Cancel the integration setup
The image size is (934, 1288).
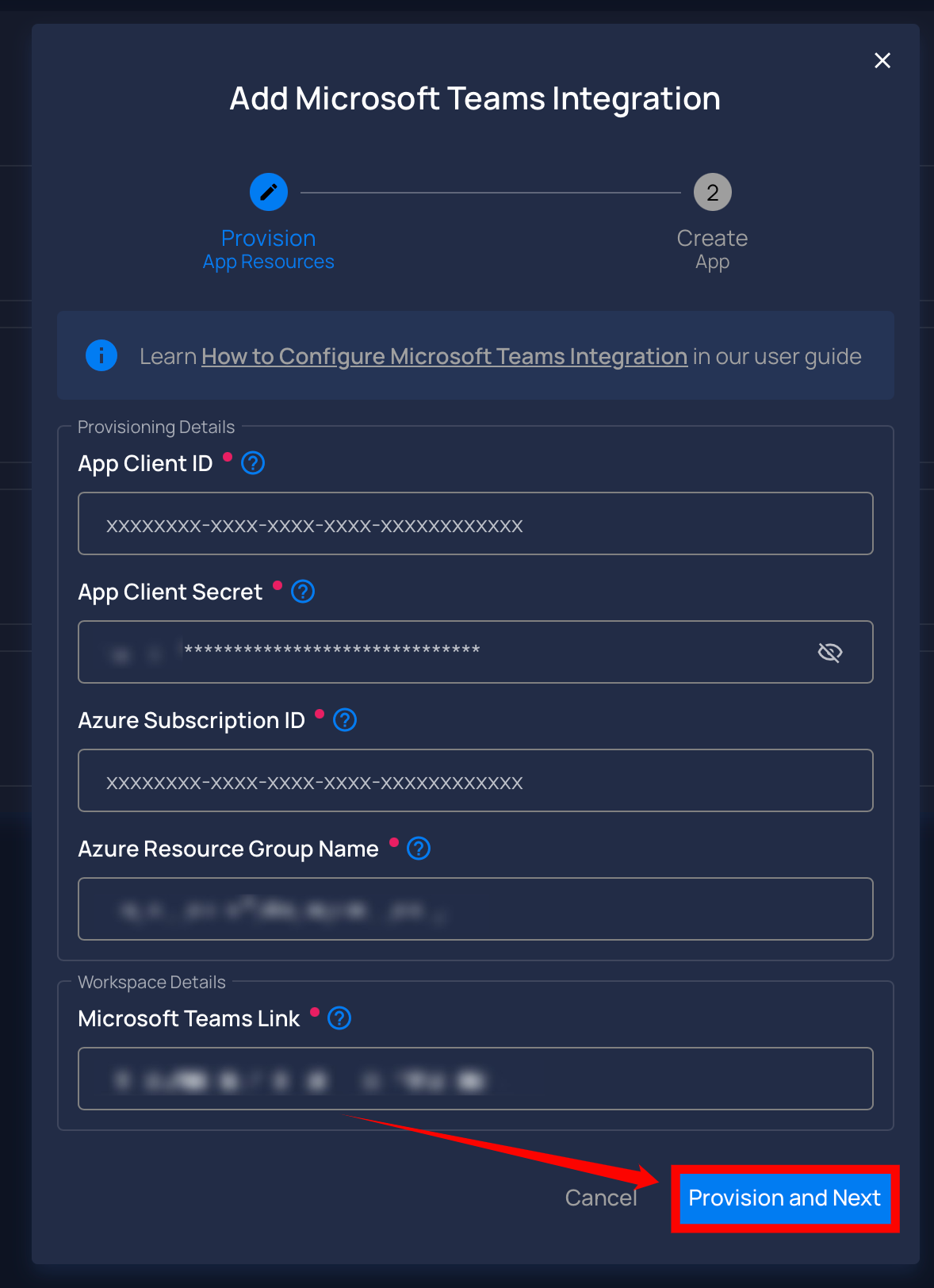[x=601, y=1198]
